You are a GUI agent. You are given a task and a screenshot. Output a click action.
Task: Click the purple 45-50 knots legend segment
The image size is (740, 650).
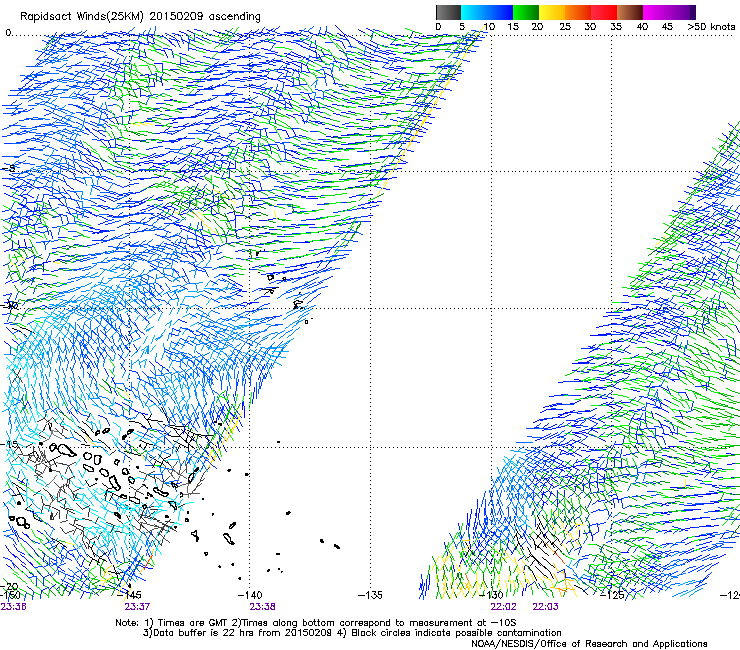coord(681,12)
